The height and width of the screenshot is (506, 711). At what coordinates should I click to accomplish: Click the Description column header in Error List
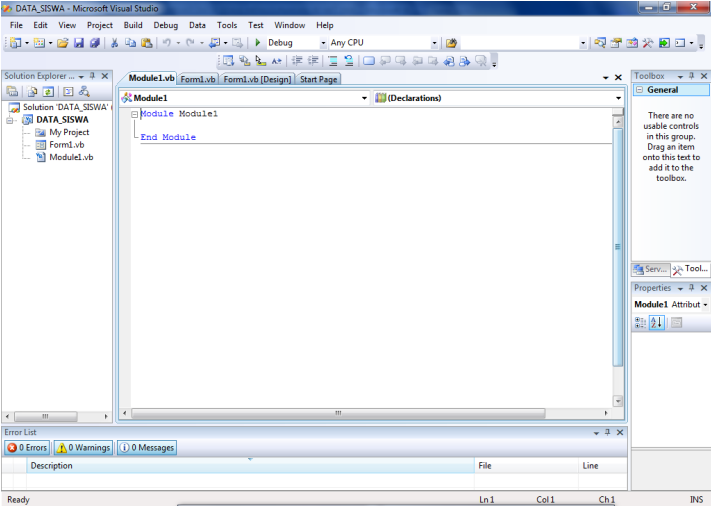tap(250, 466)
